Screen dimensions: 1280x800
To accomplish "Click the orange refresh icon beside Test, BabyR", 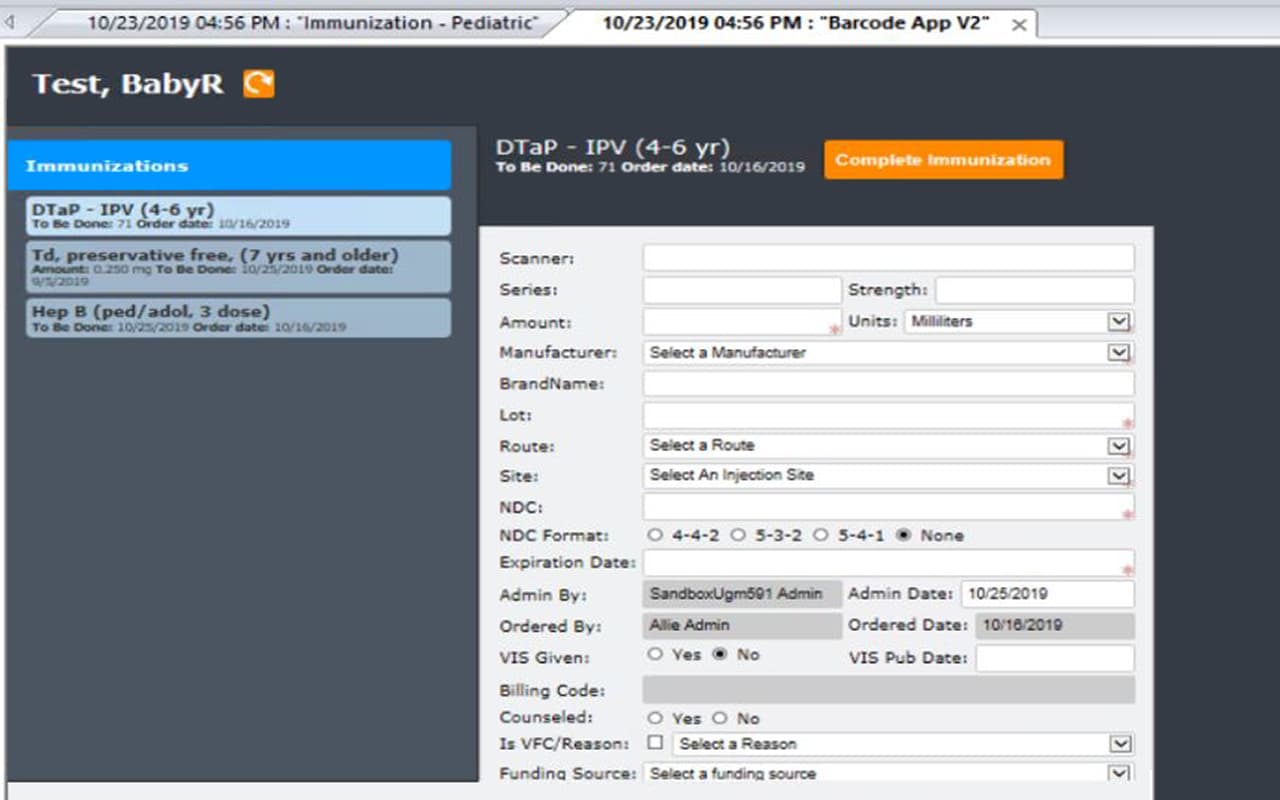I will coord(258,84).
